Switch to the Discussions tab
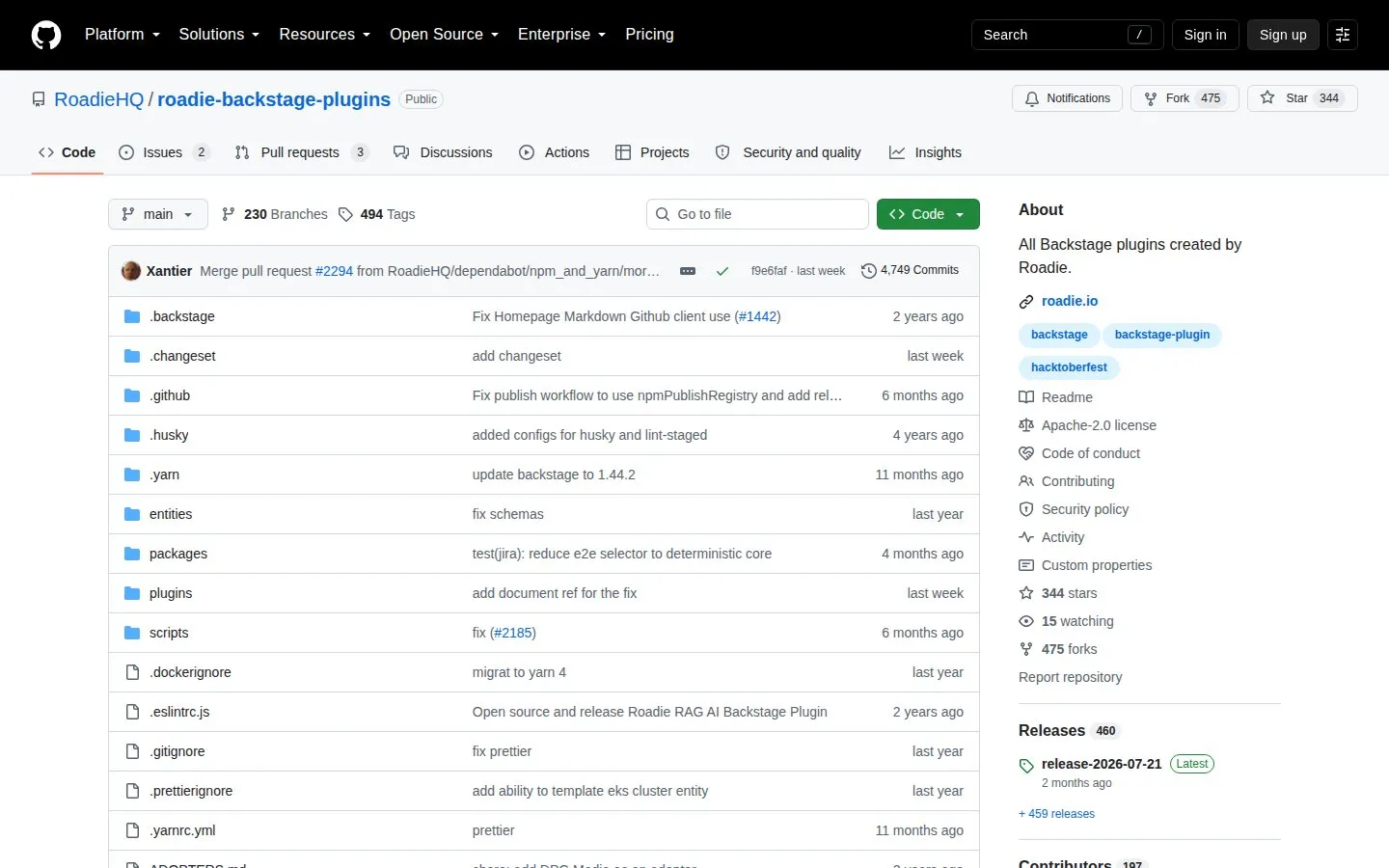The image size is (1389, 868). pyautogui.click(x=443, y=152)
